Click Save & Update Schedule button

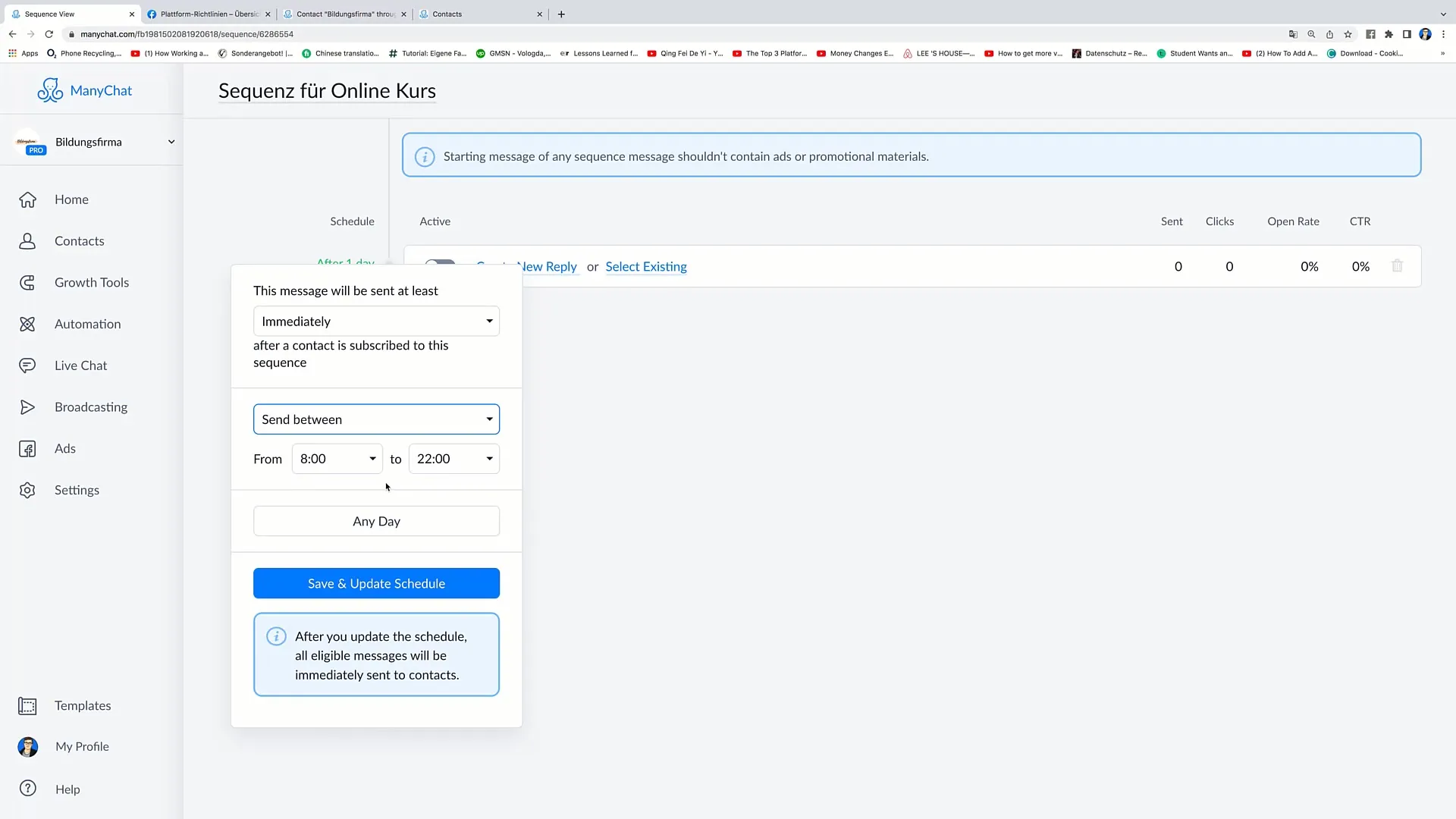pyautogui.click(x=376, y=583)
